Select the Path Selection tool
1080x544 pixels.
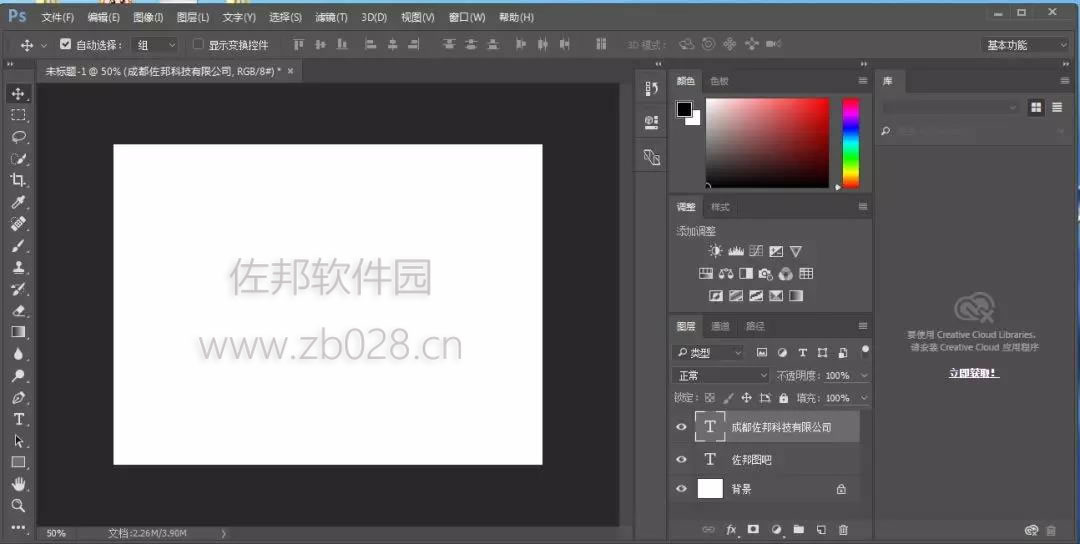[19, 441]
